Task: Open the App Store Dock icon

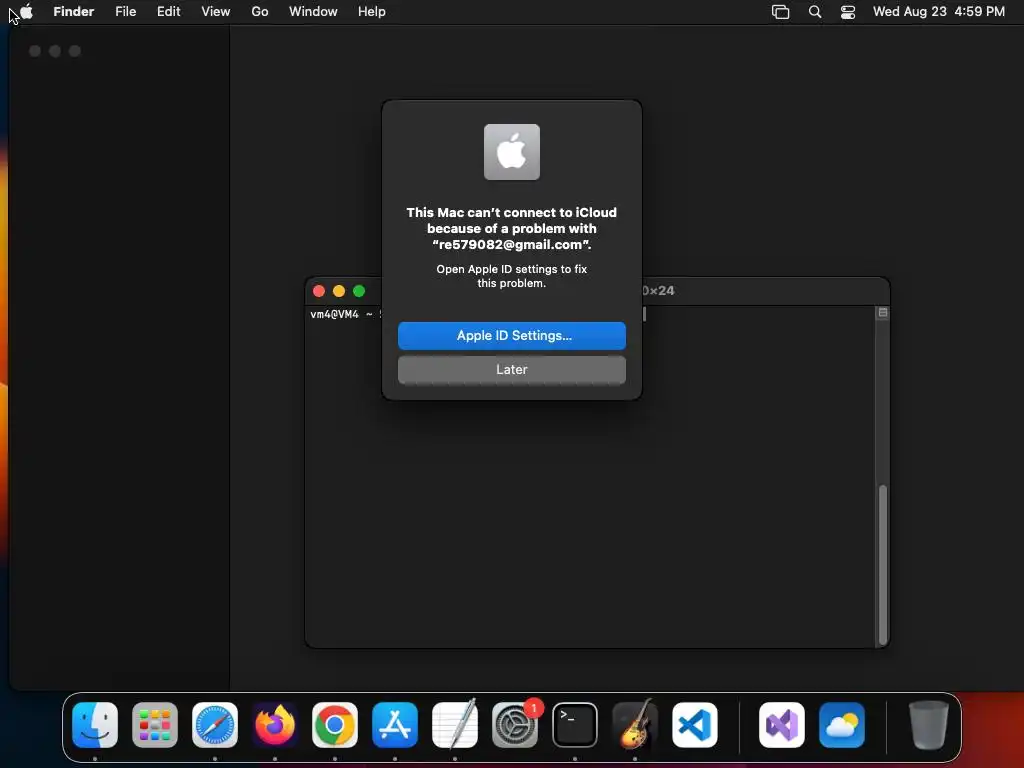Action: (395, 725)
